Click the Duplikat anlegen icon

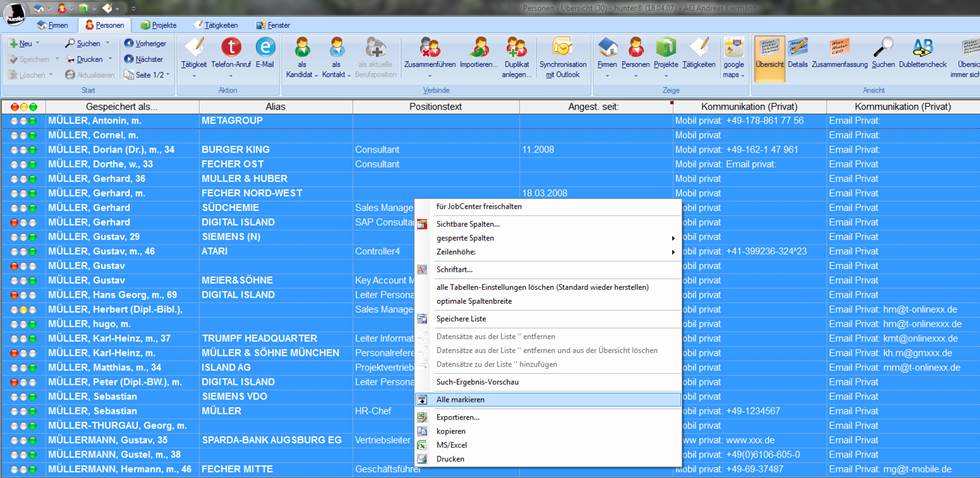(x=517, y=53)
